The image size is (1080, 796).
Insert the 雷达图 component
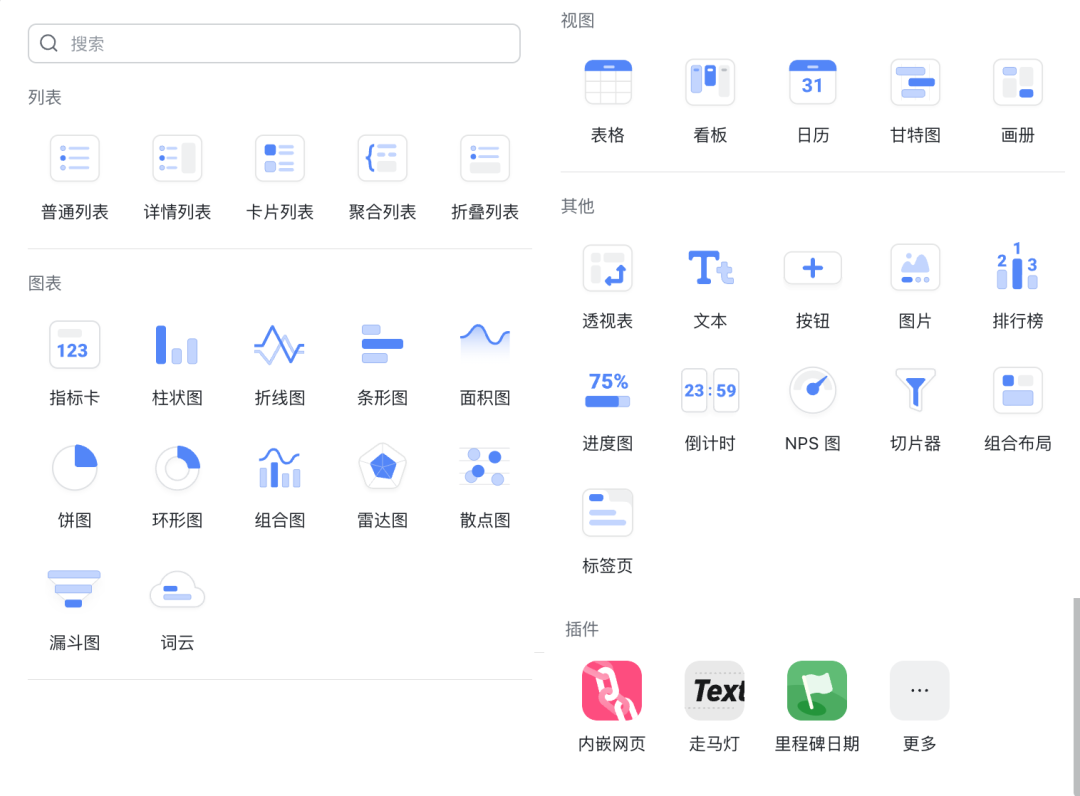point(382,466)
